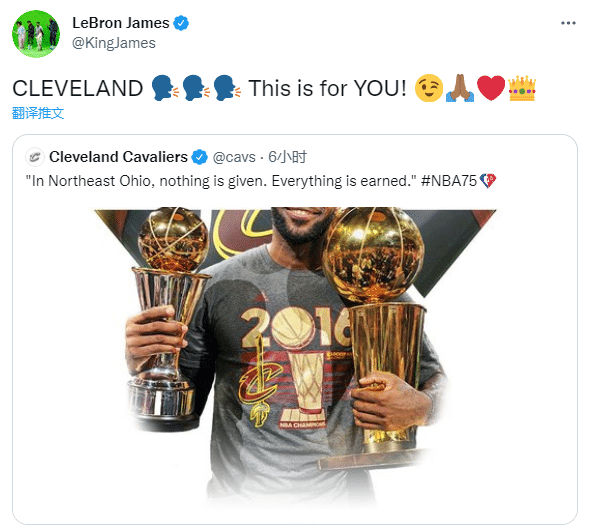Open Cleveland Cavaliers small logo avatar

pyautogui.click(x=35, y=157)
